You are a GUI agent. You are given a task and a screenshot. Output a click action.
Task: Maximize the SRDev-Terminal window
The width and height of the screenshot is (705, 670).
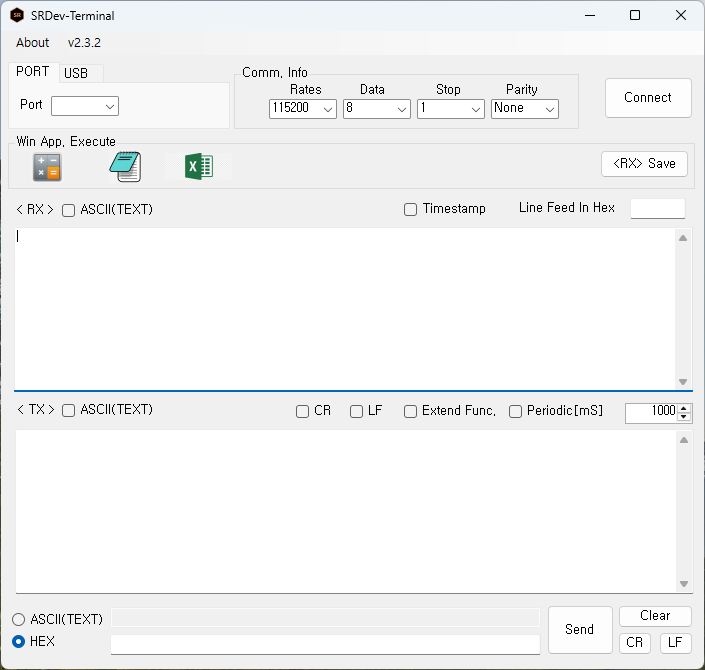(635, 15)
